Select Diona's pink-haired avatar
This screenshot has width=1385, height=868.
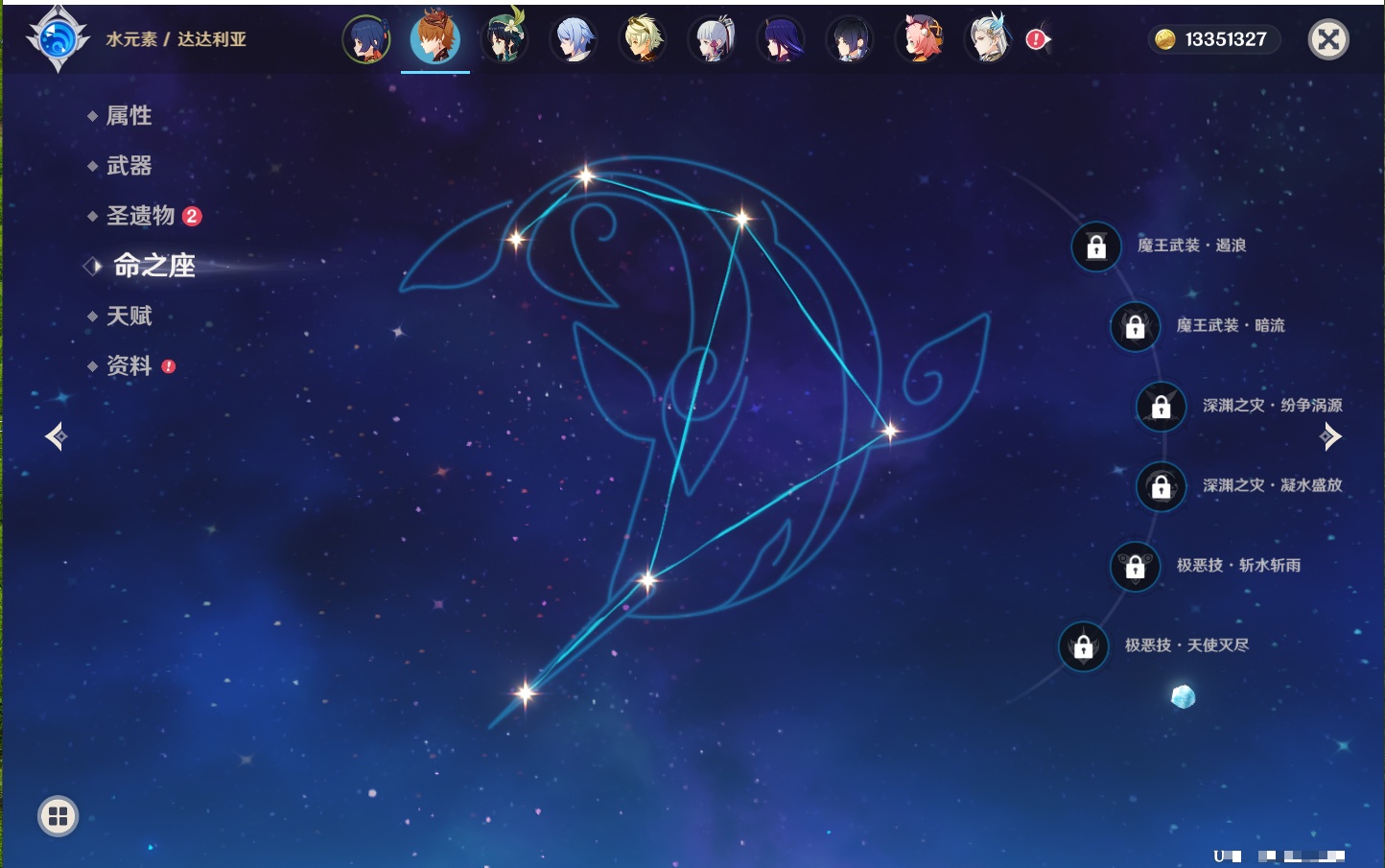pos(919,40)
